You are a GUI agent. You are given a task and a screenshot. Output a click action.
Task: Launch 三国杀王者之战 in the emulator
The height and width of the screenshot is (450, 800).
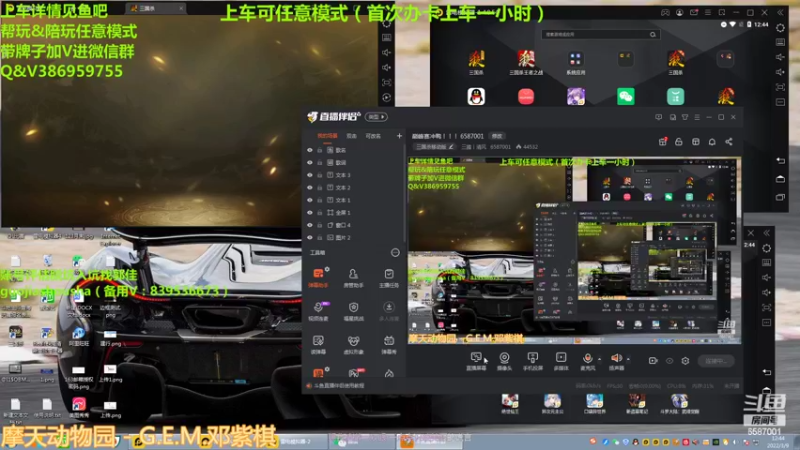[x=526, y=62]
